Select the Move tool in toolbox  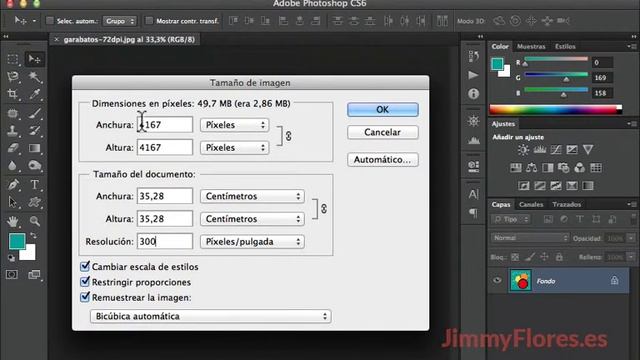click(x=34, y=59)
